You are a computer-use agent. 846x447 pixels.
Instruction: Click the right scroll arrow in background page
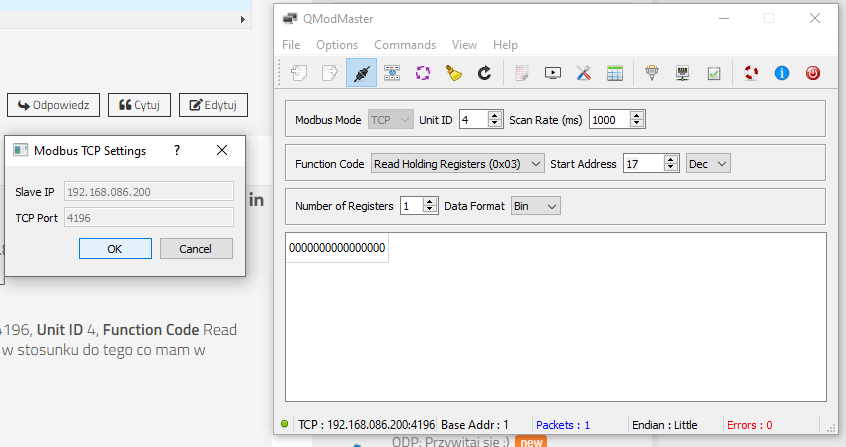pos(243,19)
